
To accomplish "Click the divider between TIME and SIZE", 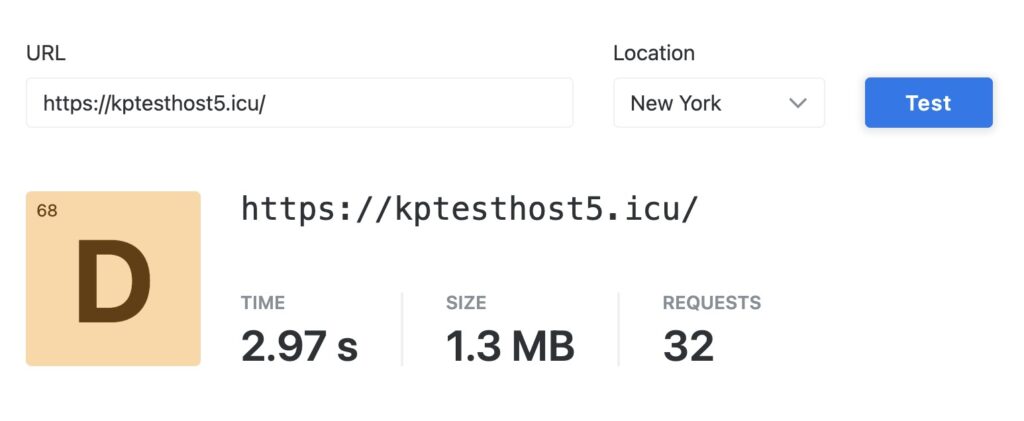I will click(x=402, y=329).
